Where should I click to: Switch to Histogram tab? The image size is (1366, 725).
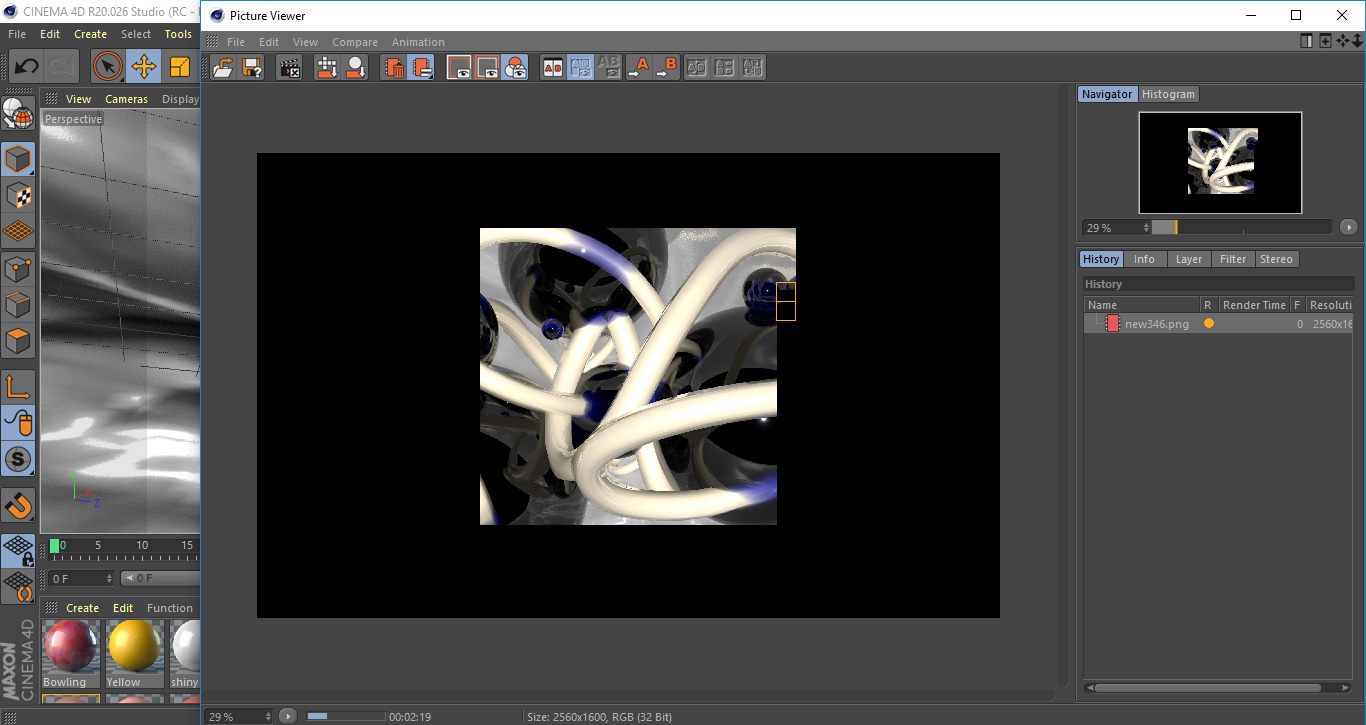pos(1168,94)
